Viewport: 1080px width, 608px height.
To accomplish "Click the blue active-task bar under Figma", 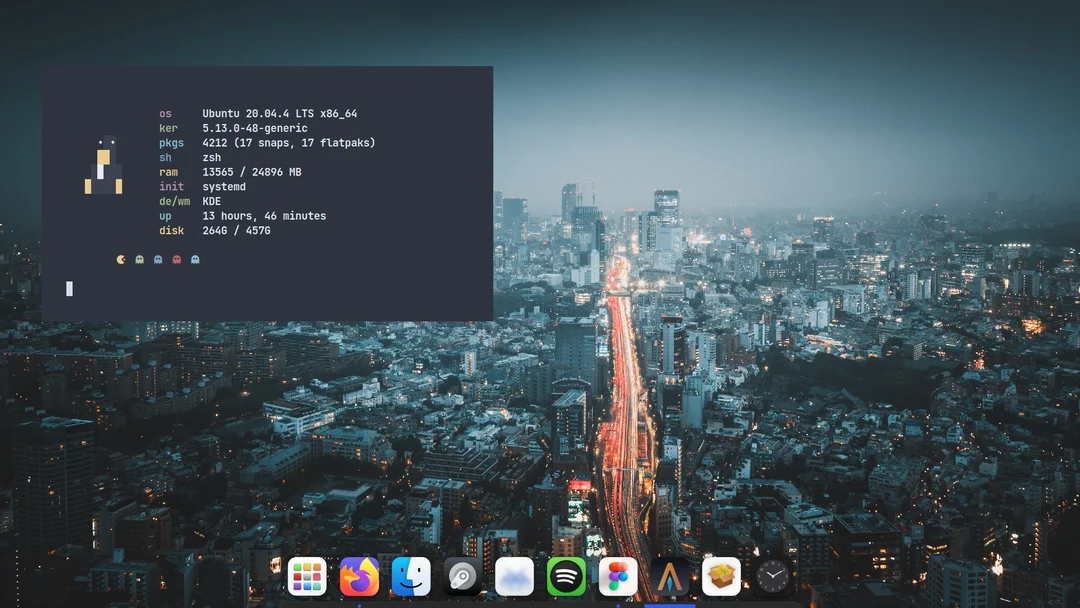I will (x=669, y=604).
